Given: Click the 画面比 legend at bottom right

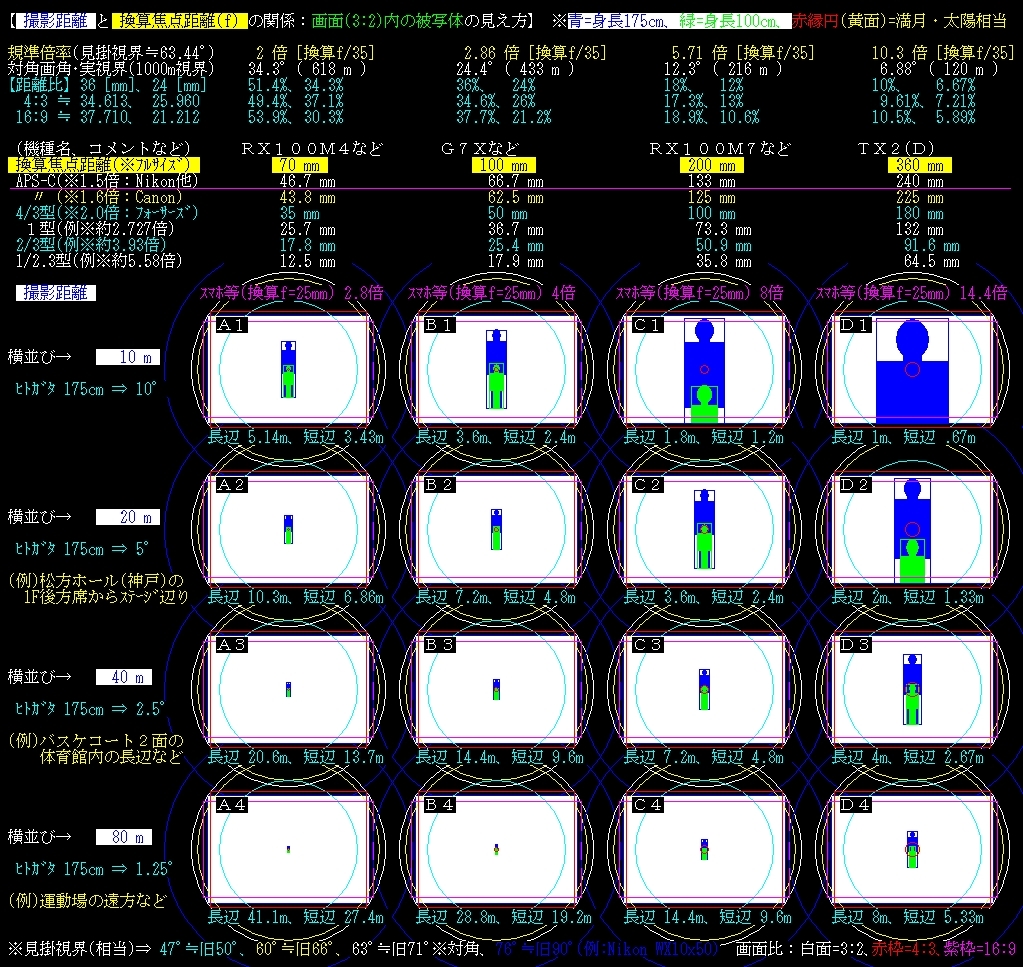Looking at the screenshot, I should 876,949.
